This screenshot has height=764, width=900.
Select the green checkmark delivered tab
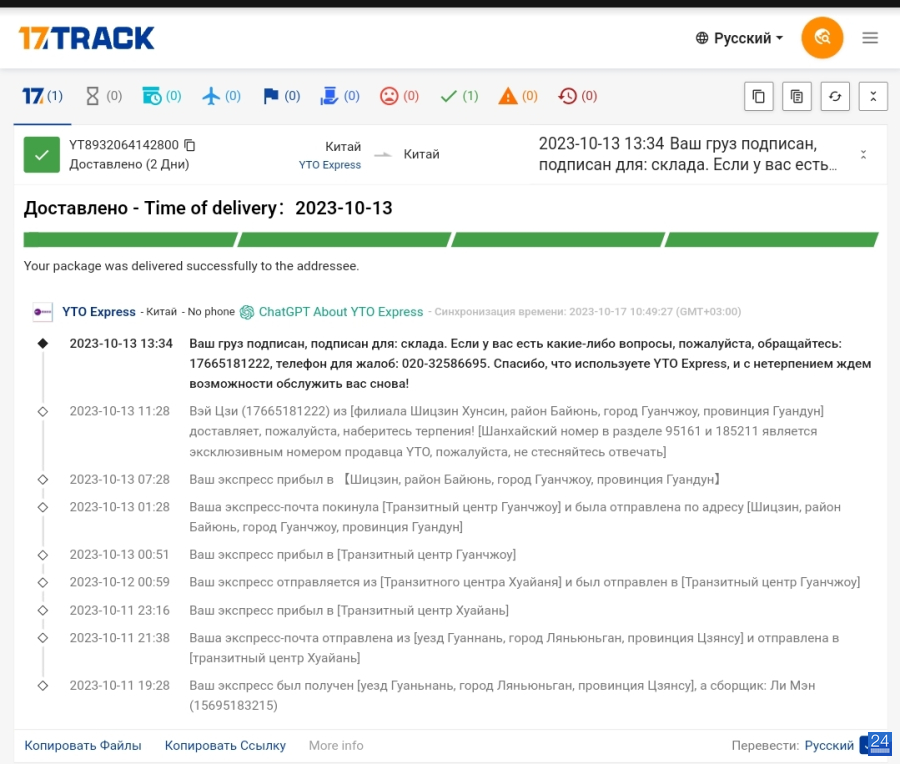tap(459, 96)
